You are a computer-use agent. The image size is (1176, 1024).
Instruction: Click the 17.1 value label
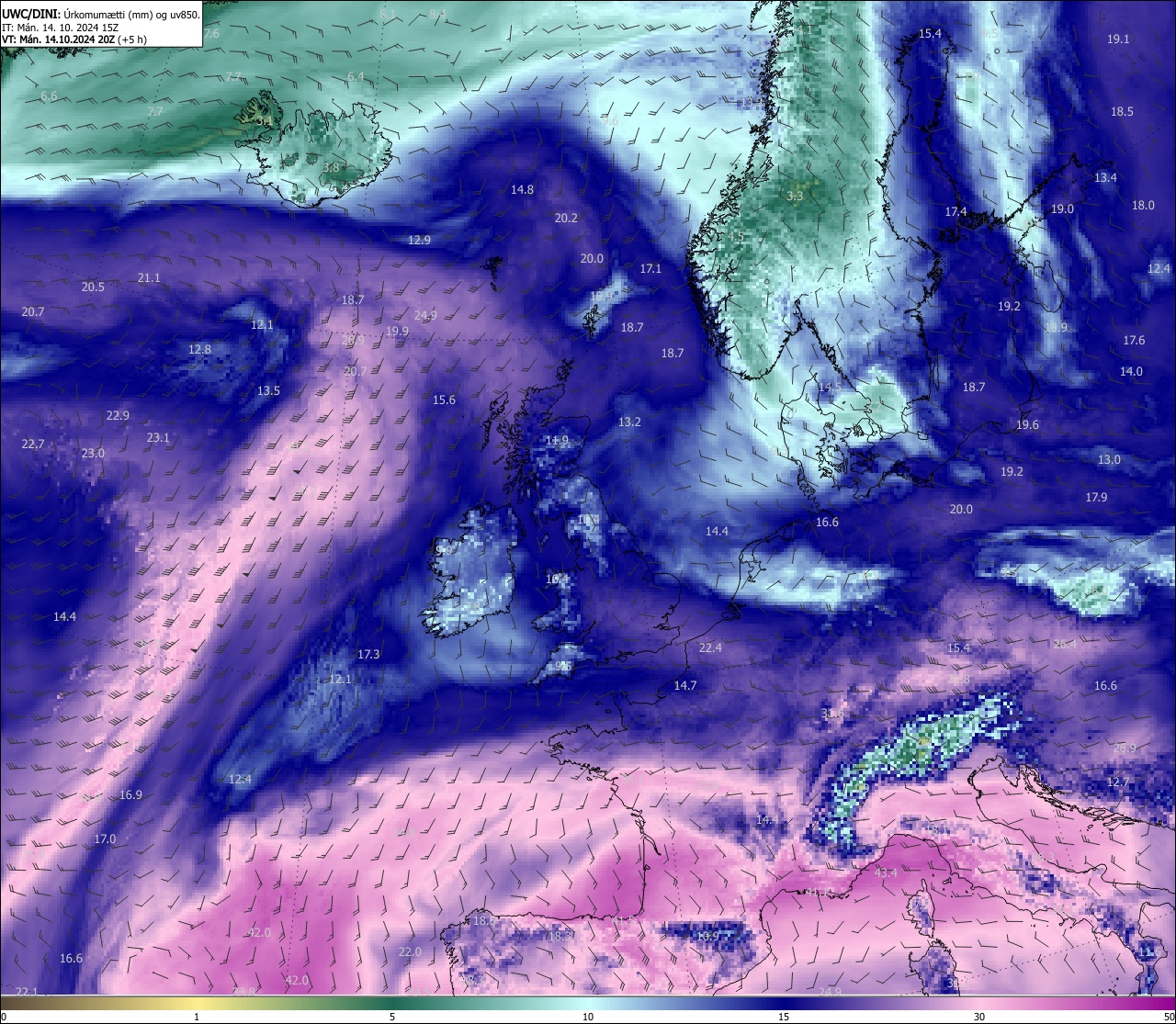(650, 268)
